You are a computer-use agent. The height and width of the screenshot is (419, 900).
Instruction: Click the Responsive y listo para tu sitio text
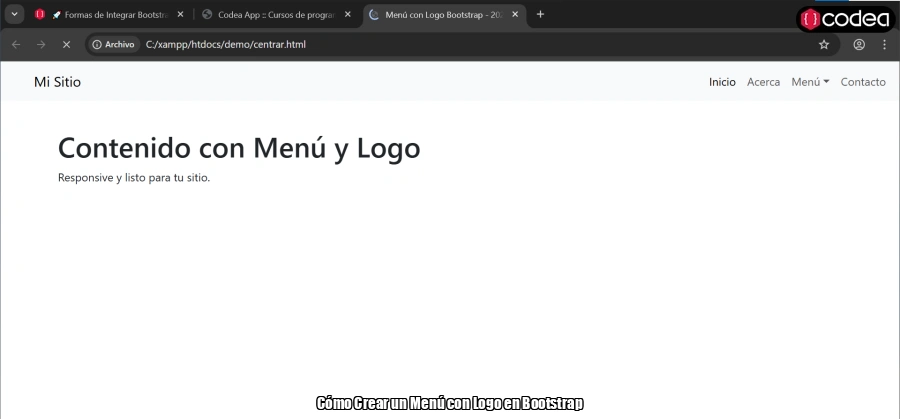[134, 178]
